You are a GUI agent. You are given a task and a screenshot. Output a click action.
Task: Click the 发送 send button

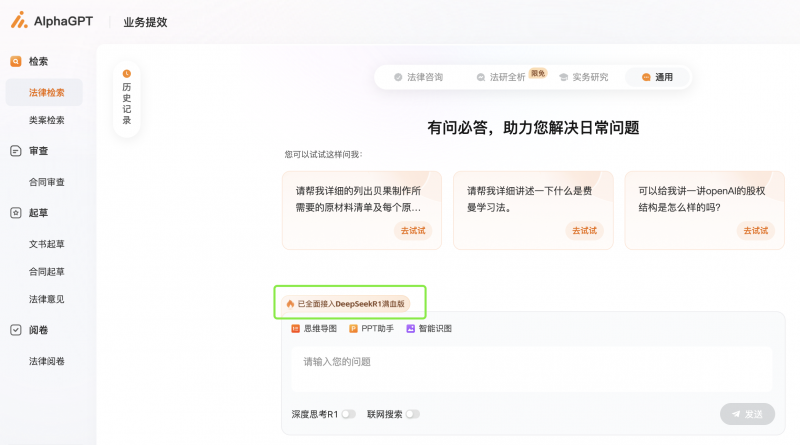tap(747, 414)
